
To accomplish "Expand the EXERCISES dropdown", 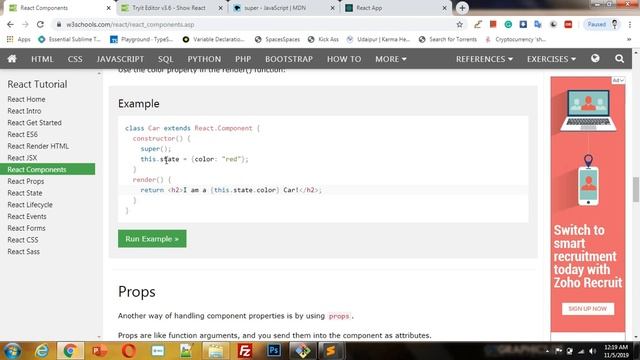I will 551,59.
